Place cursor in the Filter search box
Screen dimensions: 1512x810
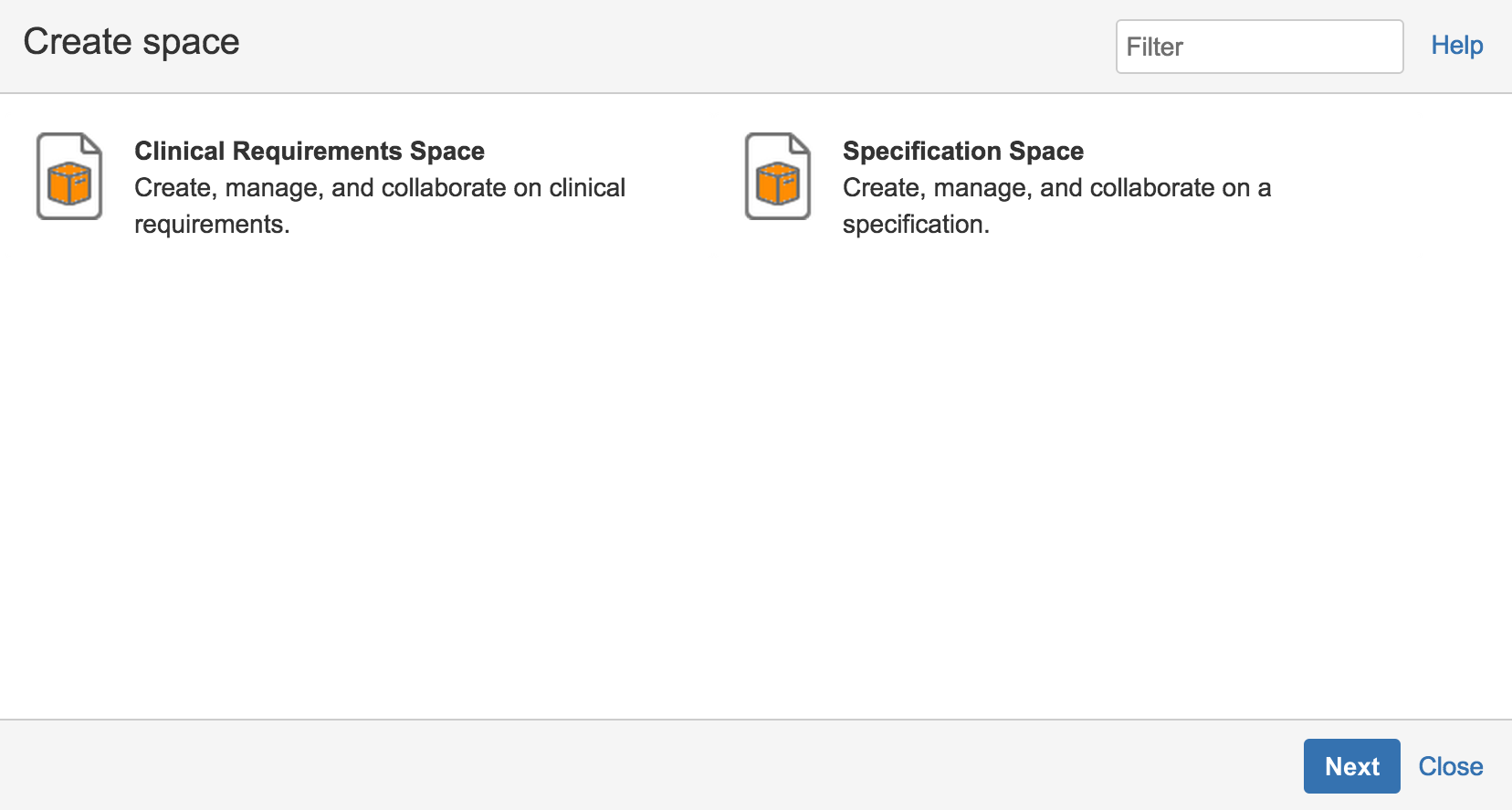click(x=1260, y=47)
